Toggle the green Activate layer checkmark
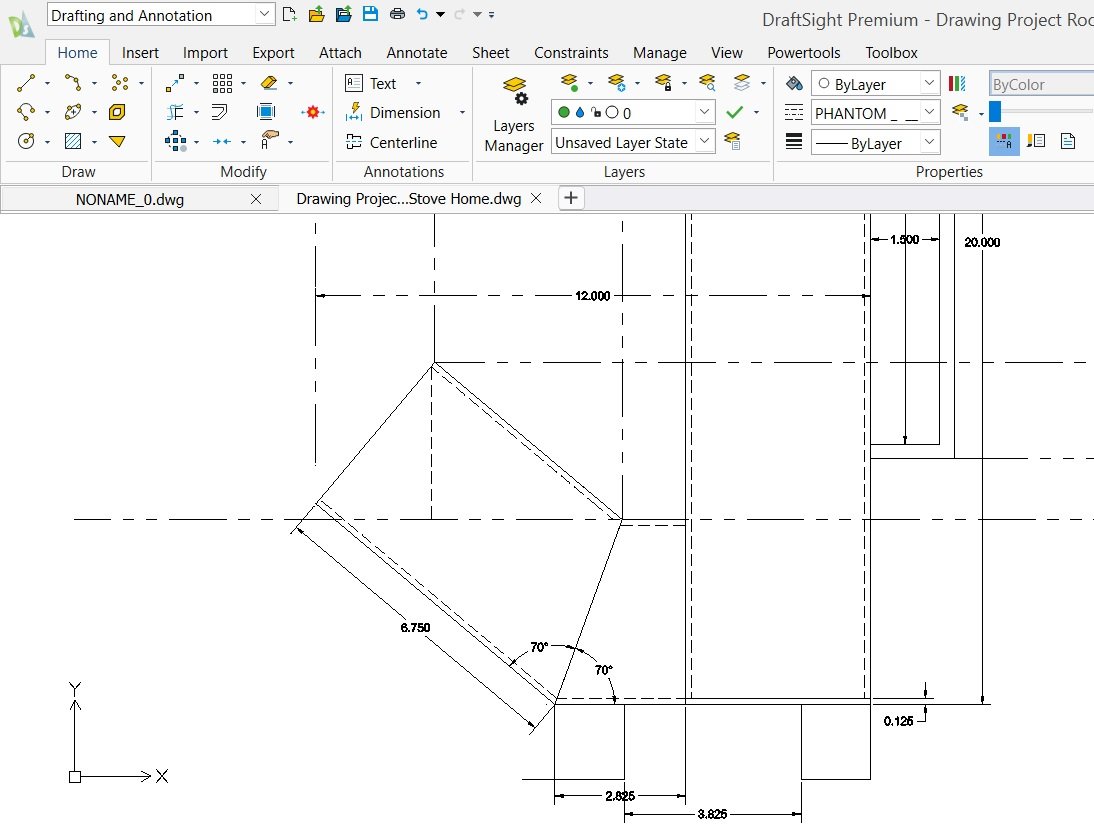 (735, 112)
